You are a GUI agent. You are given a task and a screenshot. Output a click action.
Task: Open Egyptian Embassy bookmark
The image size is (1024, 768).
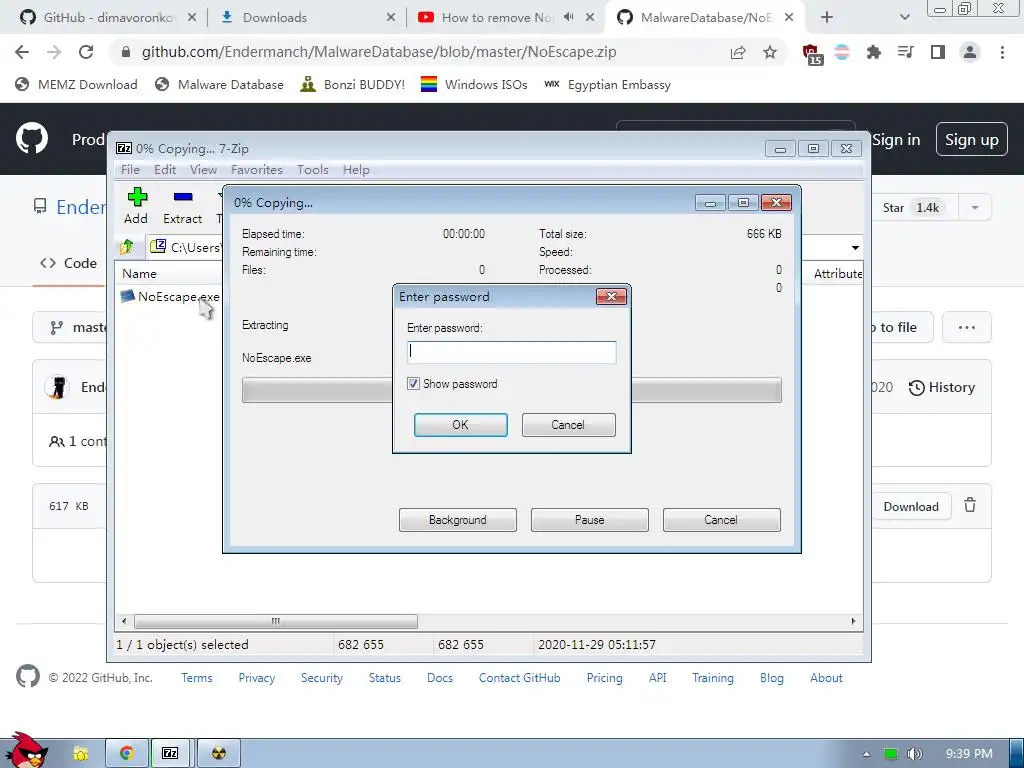click(x=607, y=84)
